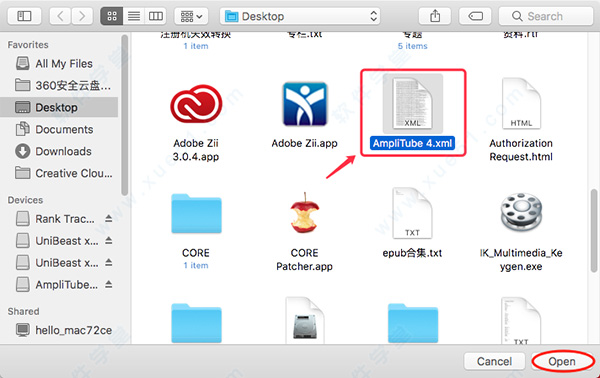
Task: Select the CORE Patcher.app apple icon
Action: pyautogui.click(x=305, y=213)
